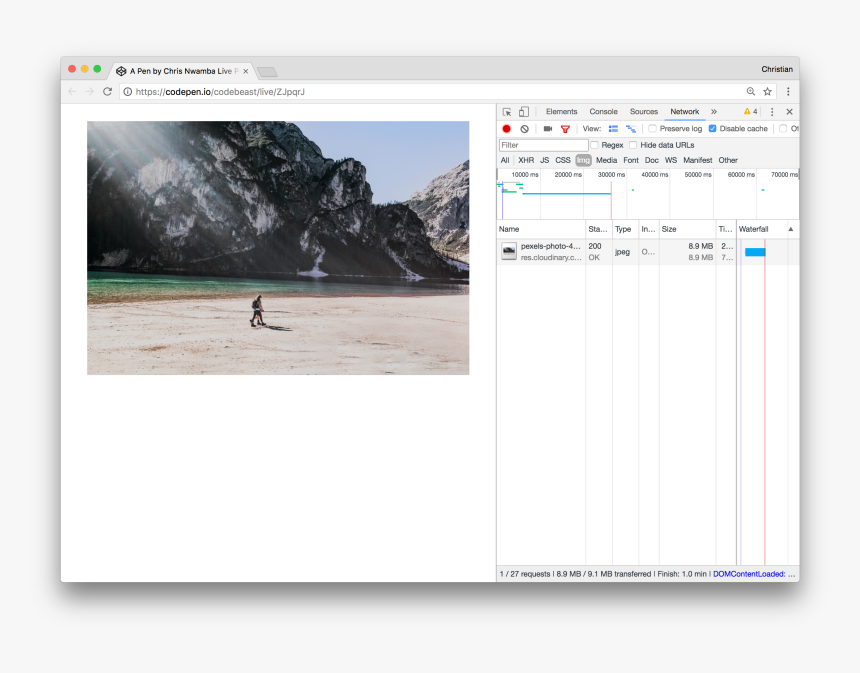View the warnings counter badge
The height and width of the screenshot is (673, 860).
pyautogui.click(x=750, y=112)
